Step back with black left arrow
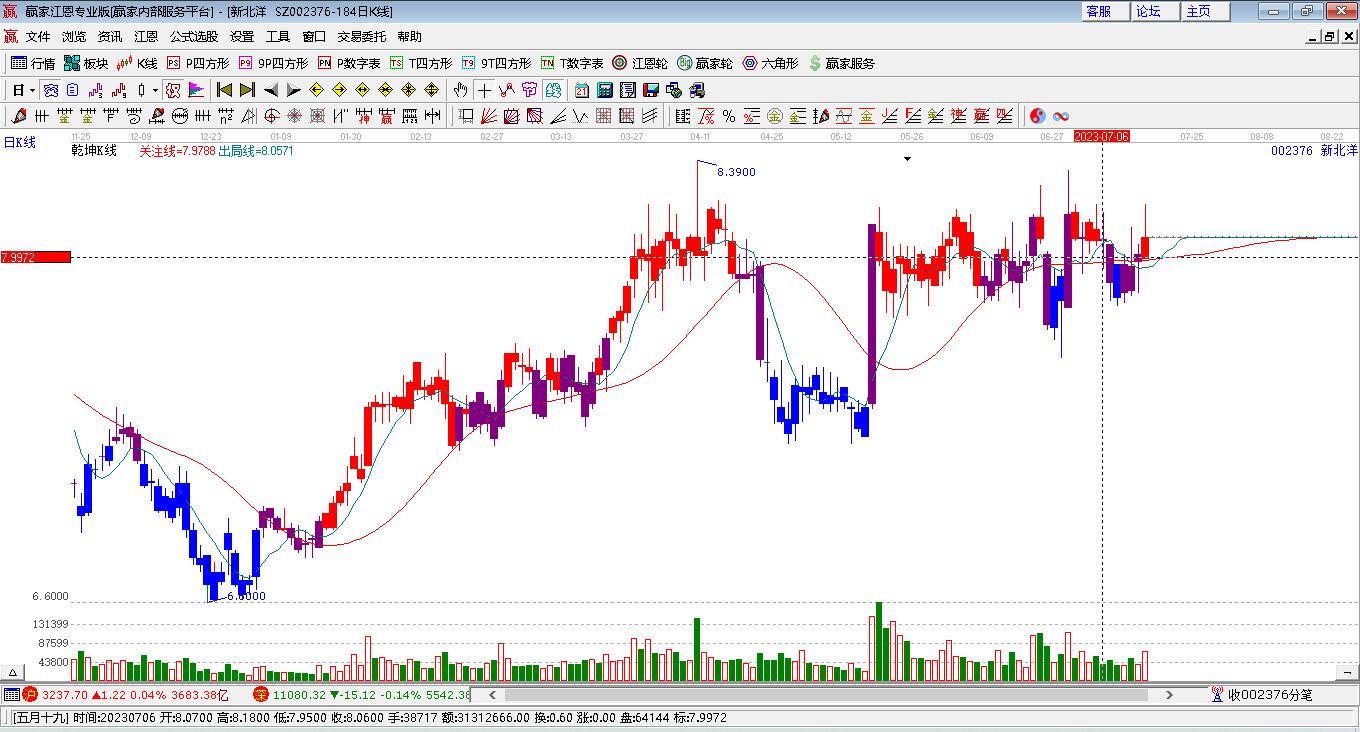 (270, 90)
